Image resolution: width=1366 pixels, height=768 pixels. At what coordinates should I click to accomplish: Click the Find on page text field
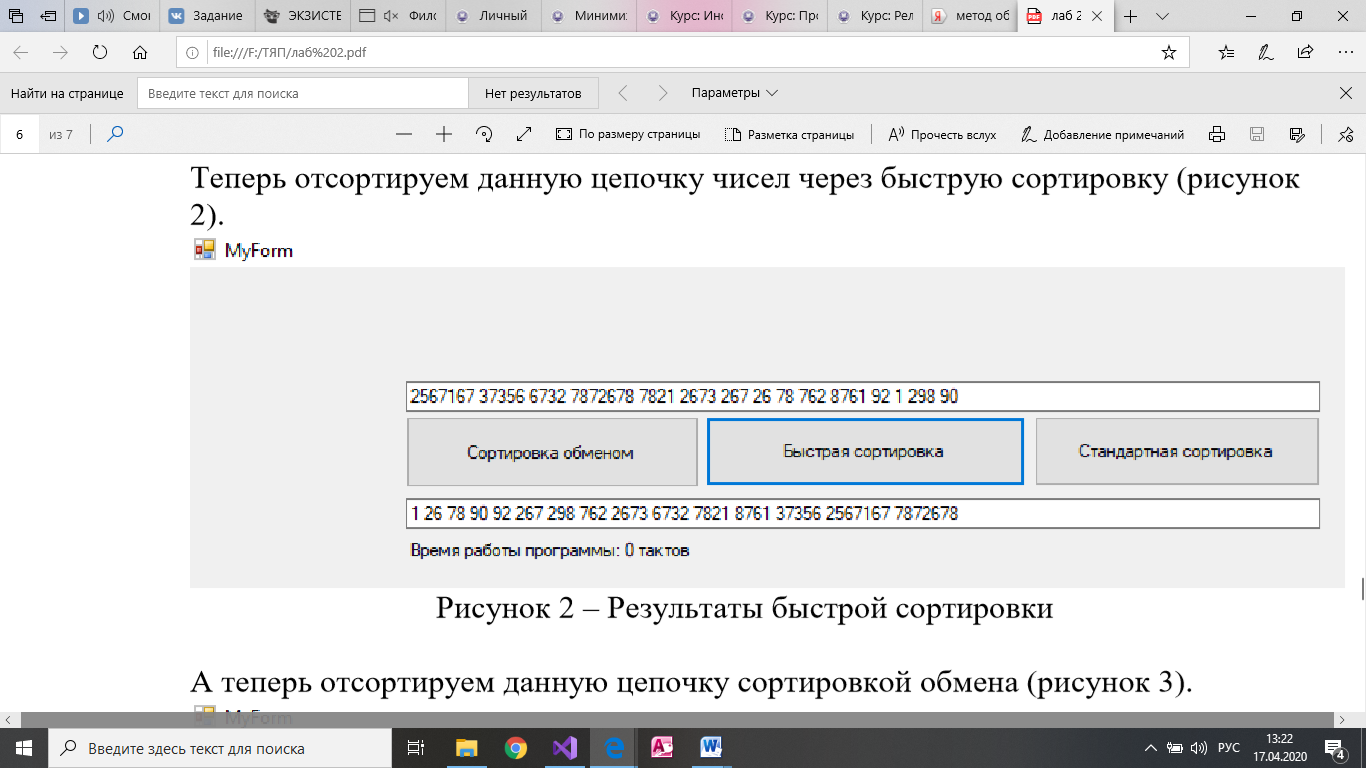click(302, 93)
